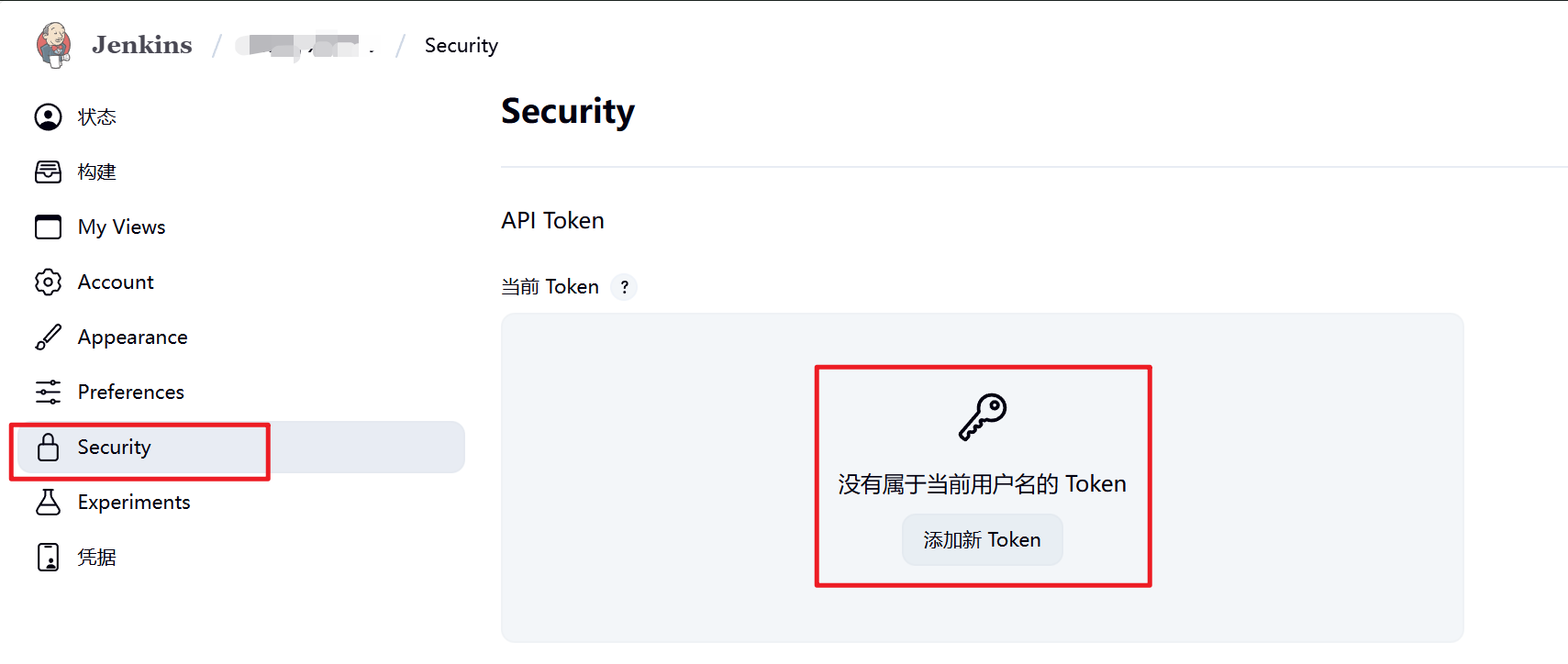1568x664 pixels.
Task: Open the My Views sidebar item
Action: [121, 227]
